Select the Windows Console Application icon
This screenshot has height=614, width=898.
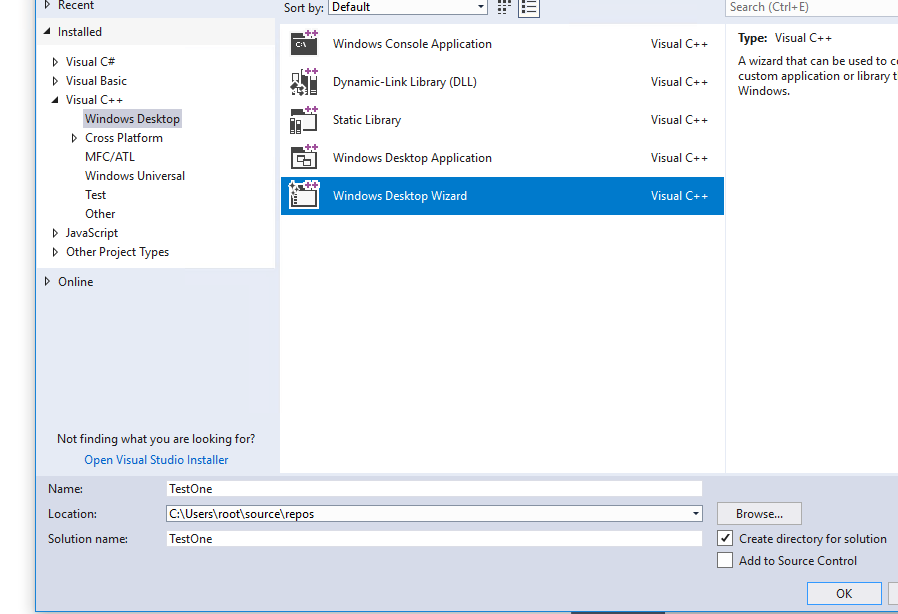[x=304, y=44]
